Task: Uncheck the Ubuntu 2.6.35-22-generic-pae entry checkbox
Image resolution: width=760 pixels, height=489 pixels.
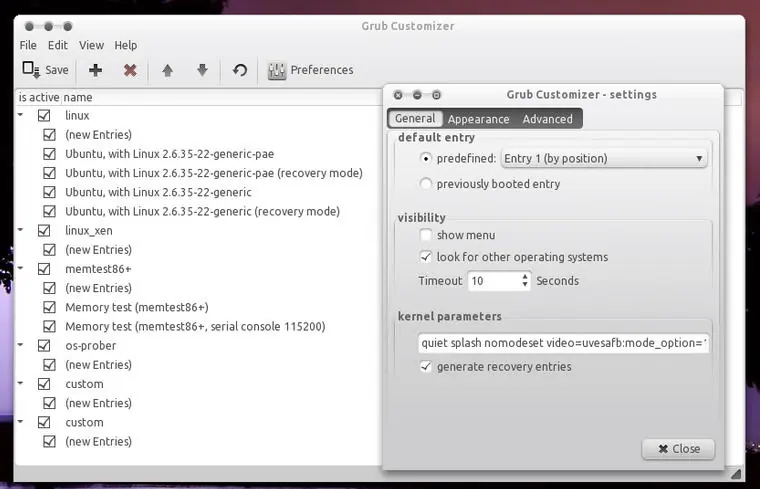Action: 49,154
